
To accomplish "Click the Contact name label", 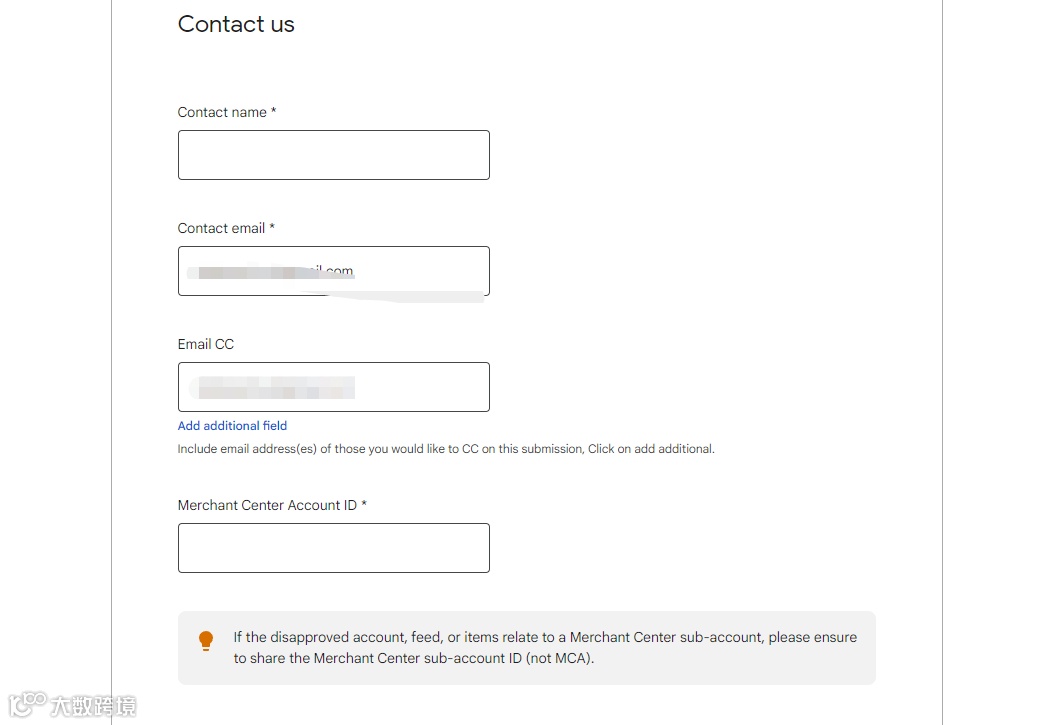I will tap(222, 112).
